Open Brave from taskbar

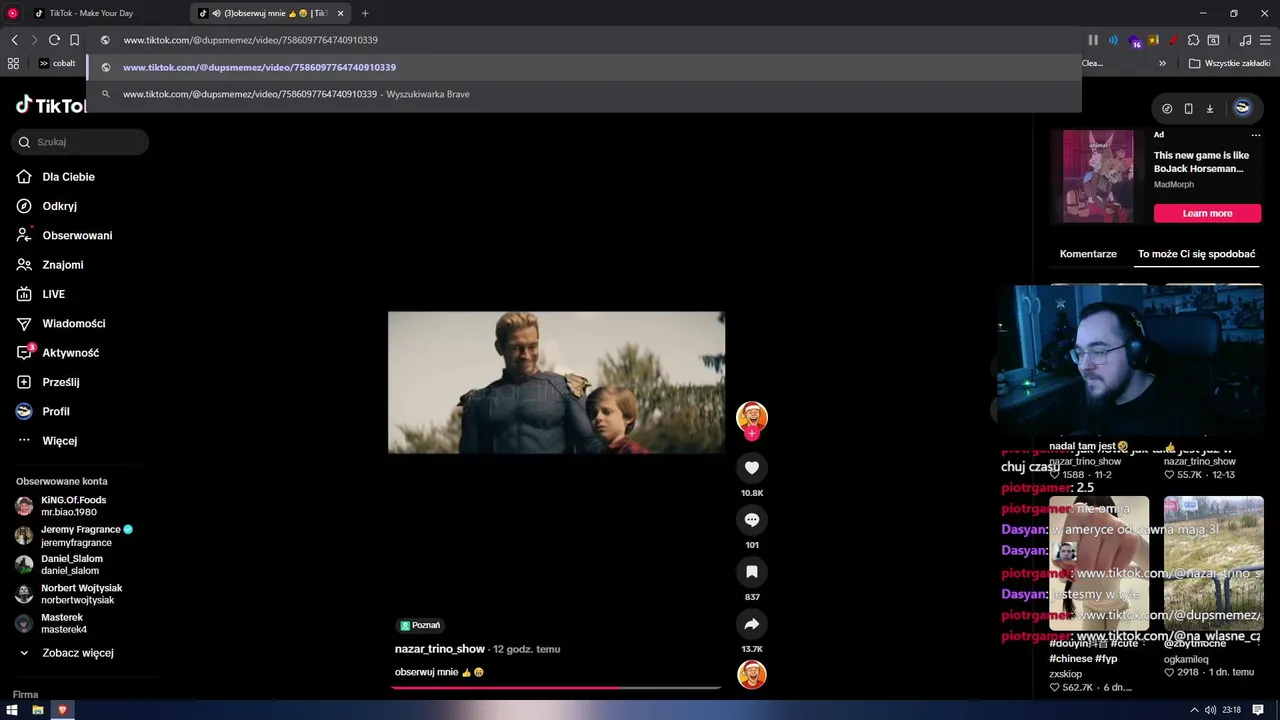coord(62,710)
